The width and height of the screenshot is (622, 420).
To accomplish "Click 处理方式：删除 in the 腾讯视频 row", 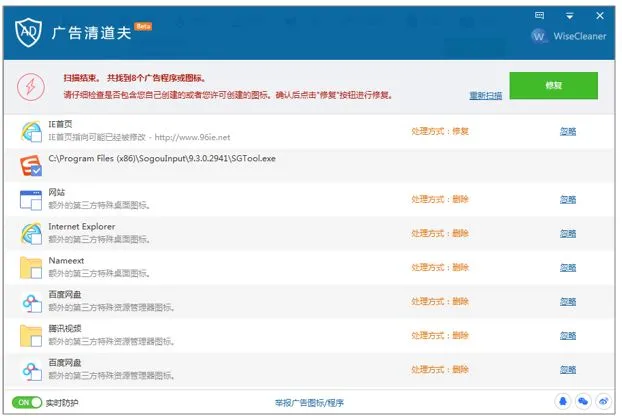I will click(440, 336).
